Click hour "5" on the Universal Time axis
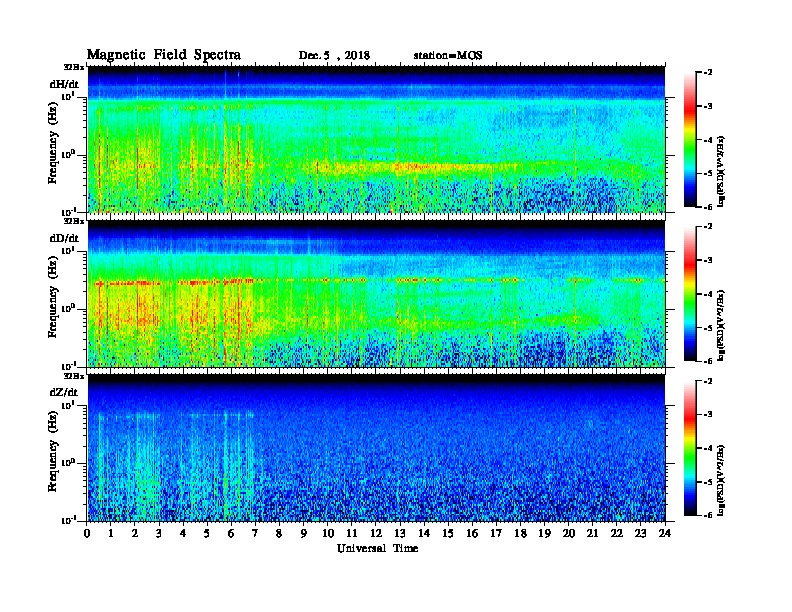Screen dimensions: 792x612 207,533
